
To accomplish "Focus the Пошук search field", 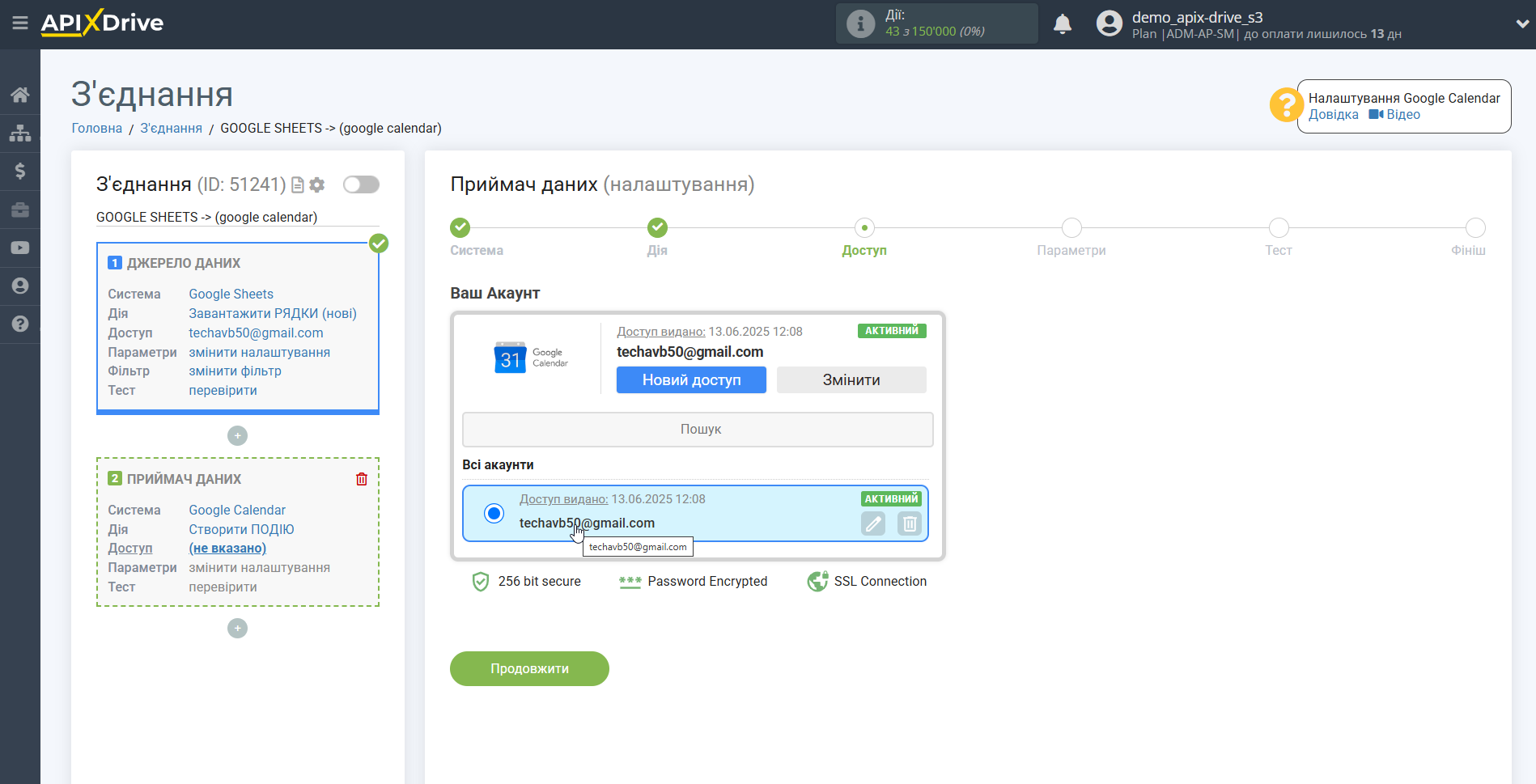I will (698, 430).
